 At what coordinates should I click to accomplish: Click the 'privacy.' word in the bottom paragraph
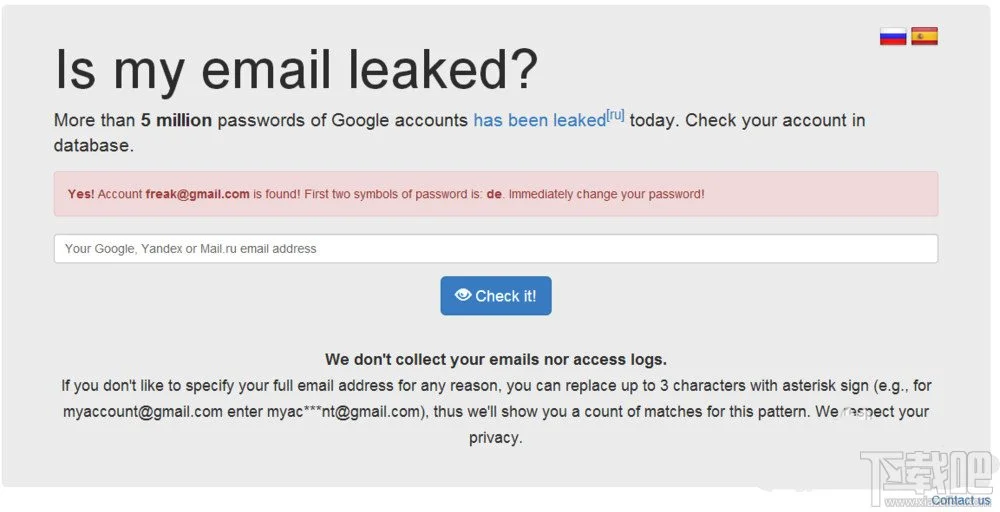click(496, 438)
